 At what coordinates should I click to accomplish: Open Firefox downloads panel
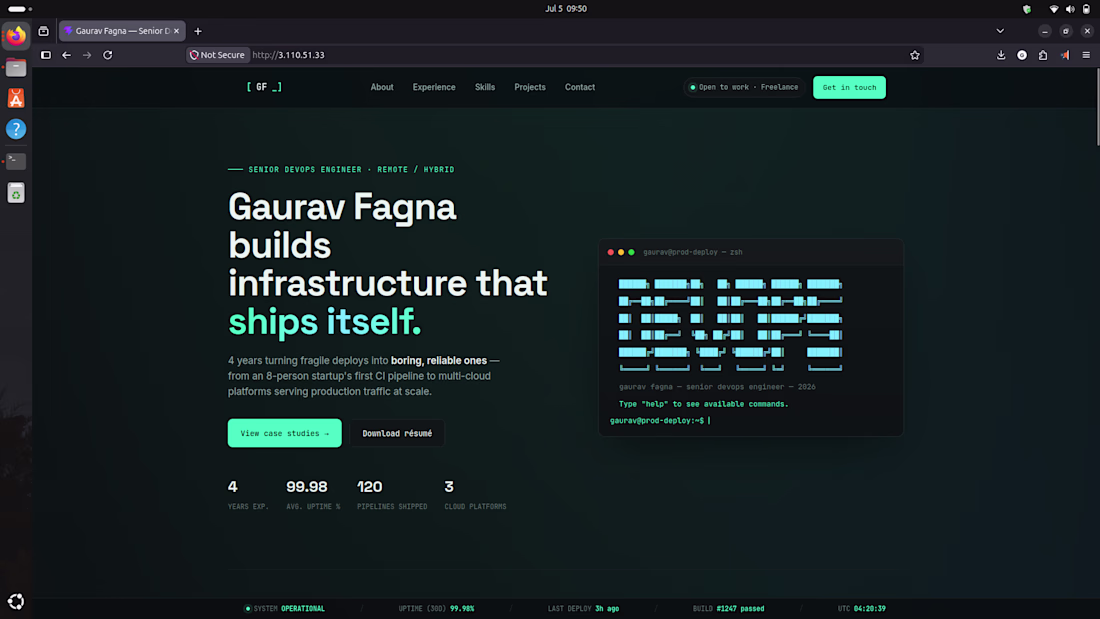[1001, 55]
